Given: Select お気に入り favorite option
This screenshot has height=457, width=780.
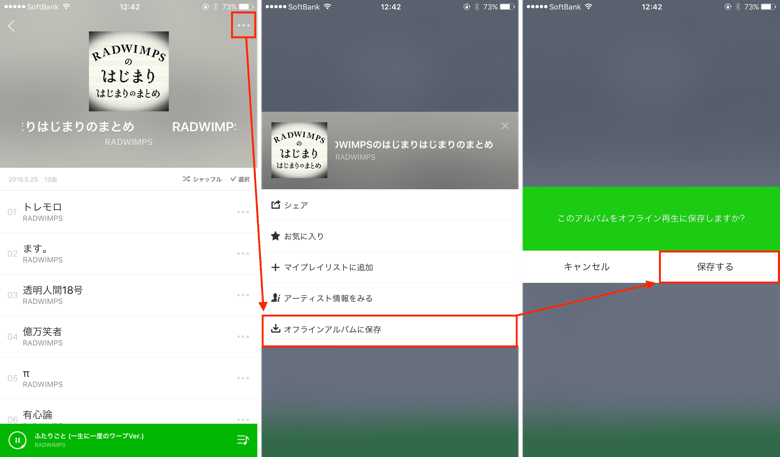Looking at the screenshot, I should coord(390,236).
